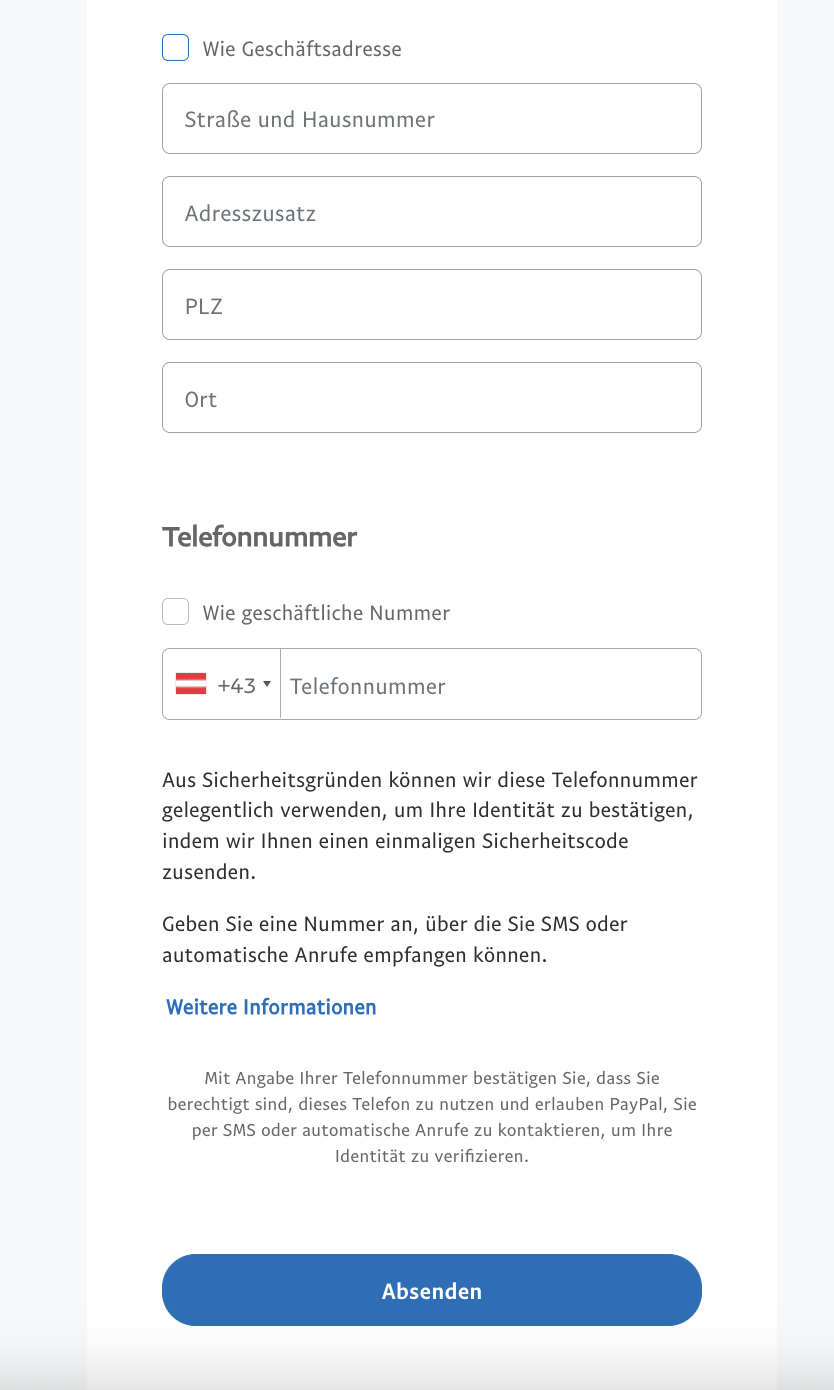Click the "Wie geschäftliche Nummer" label text
The width and height of the screenshot is (834, 1390).
326,613
